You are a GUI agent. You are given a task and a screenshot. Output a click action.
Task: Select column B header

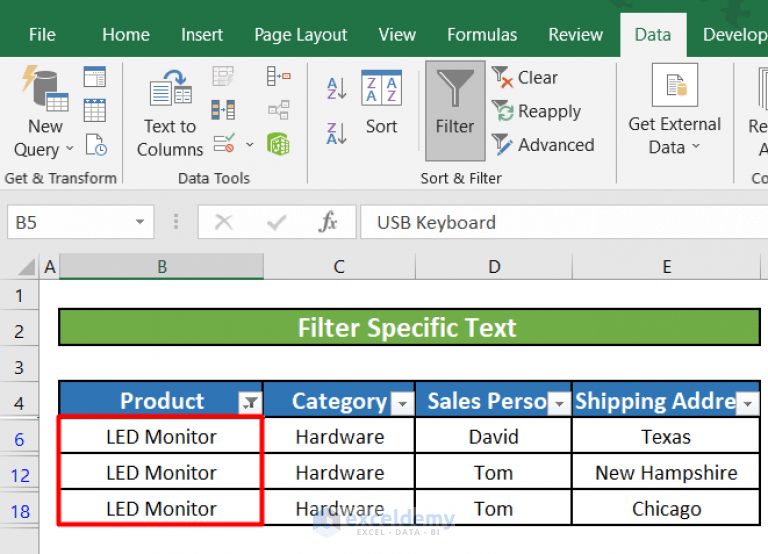[162, 267]
